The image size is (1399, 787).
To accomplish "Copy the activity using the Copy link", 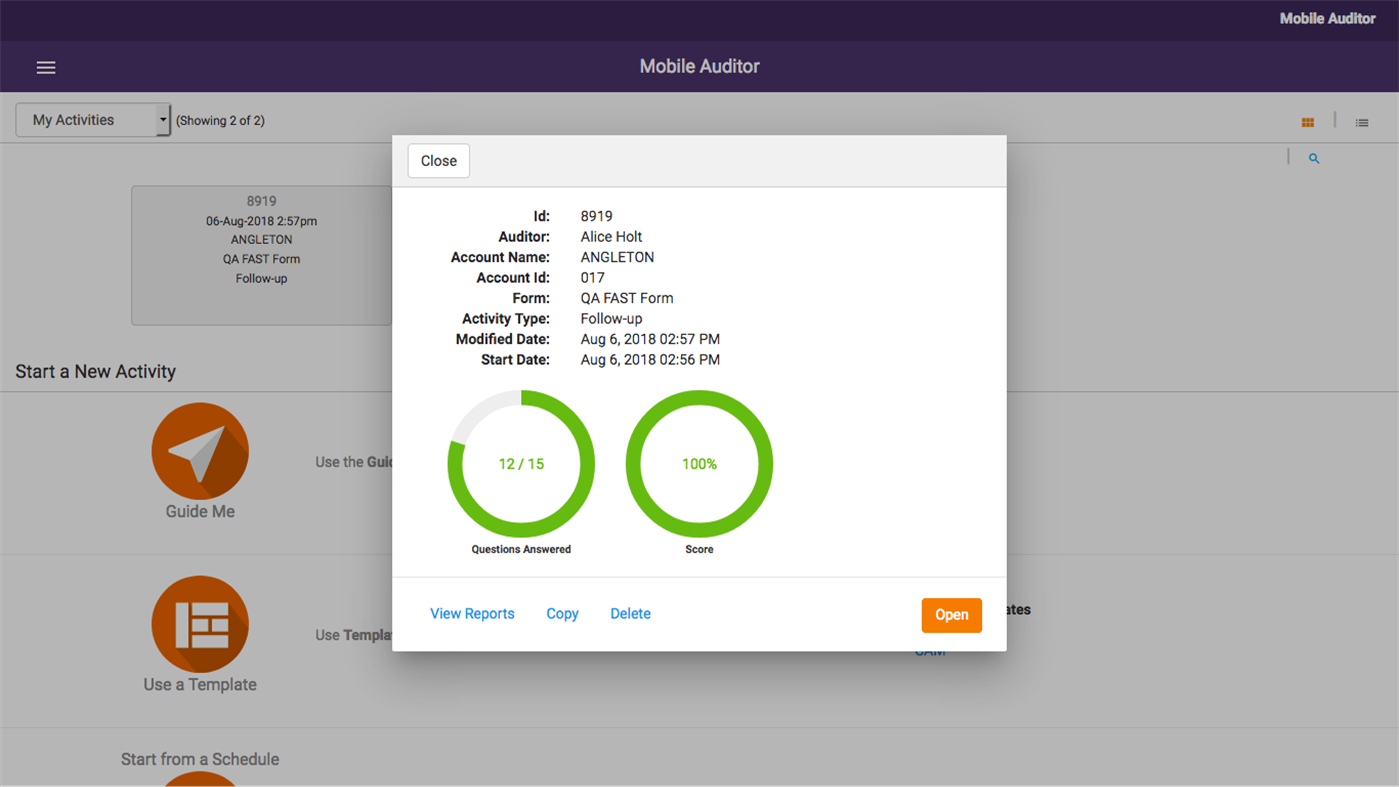I will (x=562, y=613).
